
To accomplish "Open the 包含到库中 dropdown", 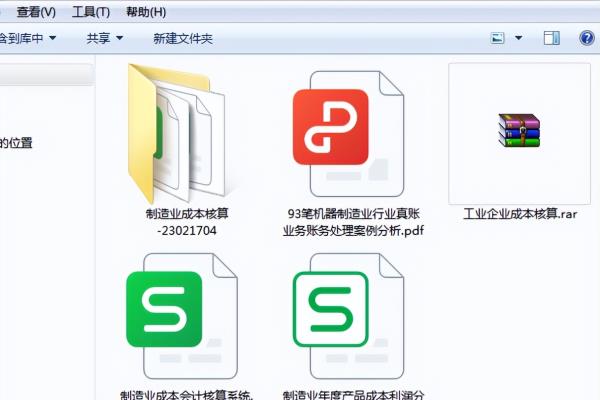I will click(28, 38).
